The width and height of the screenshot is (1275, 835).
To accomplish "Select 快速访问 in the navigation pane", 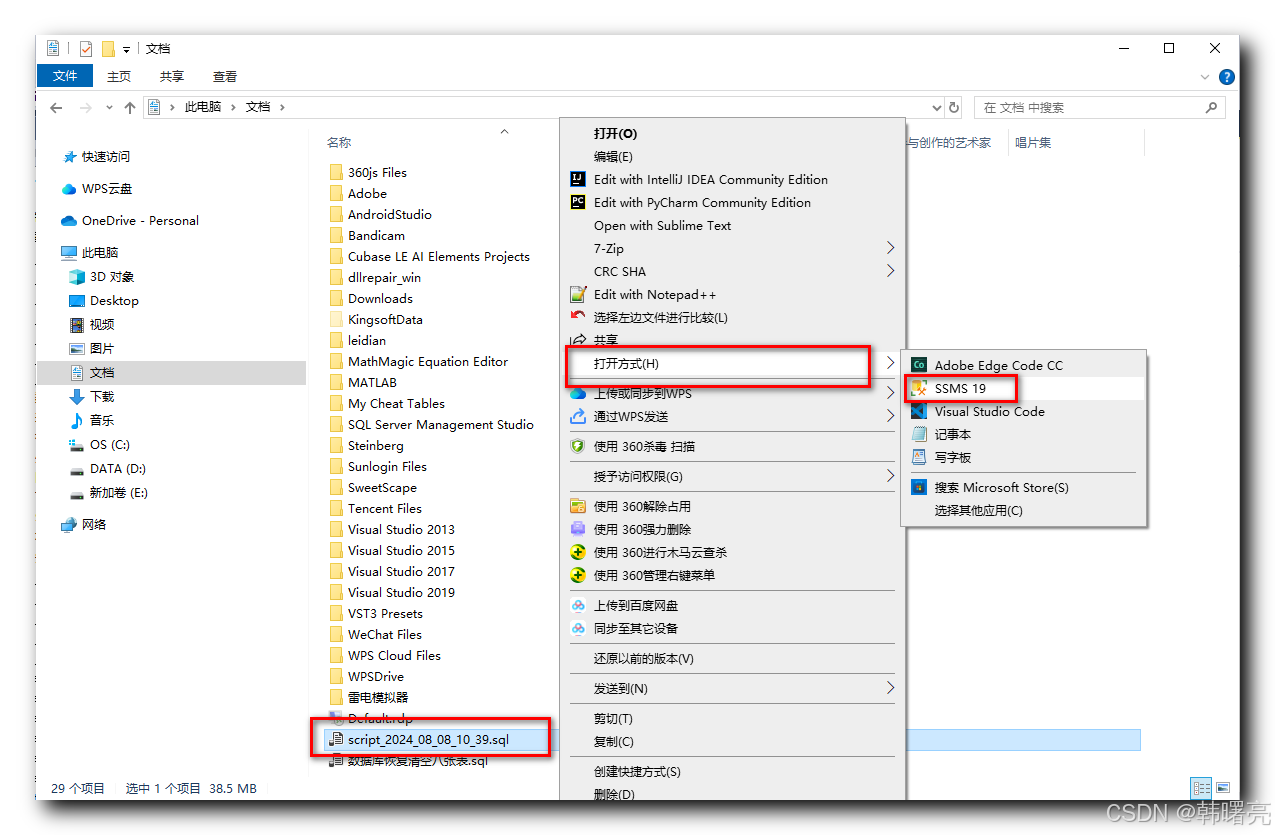I will point(106,157).
